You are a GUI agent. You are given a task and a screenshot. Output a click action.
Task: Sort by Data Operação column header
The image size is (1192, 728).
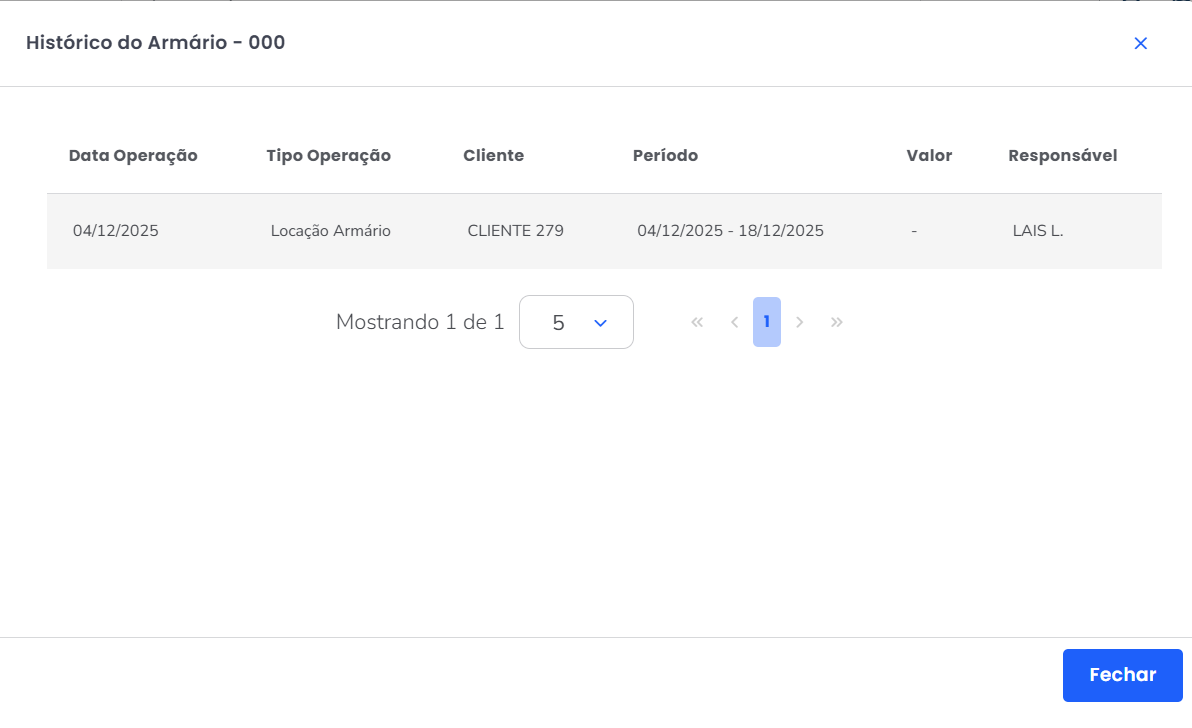(x=133, y=156)
